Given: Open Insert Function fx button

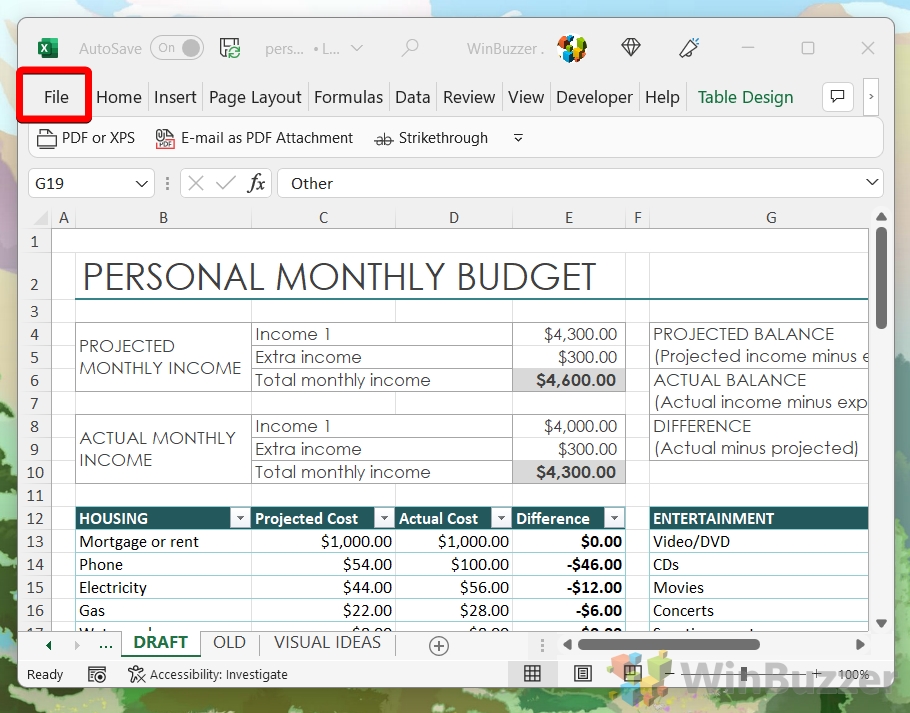Looking at the screenshot, I should [x=256, y=183].
